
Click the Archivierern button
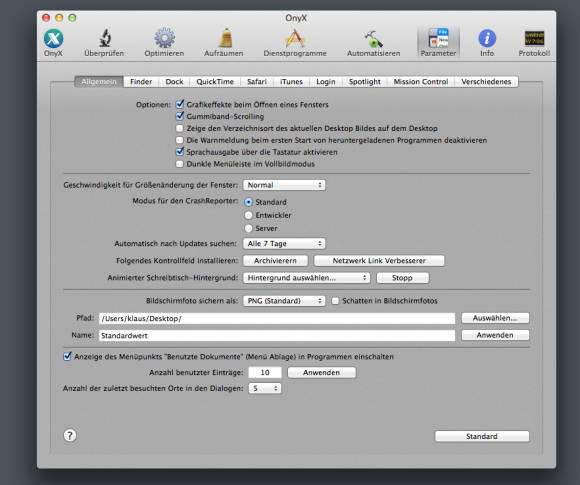[275, 261]
